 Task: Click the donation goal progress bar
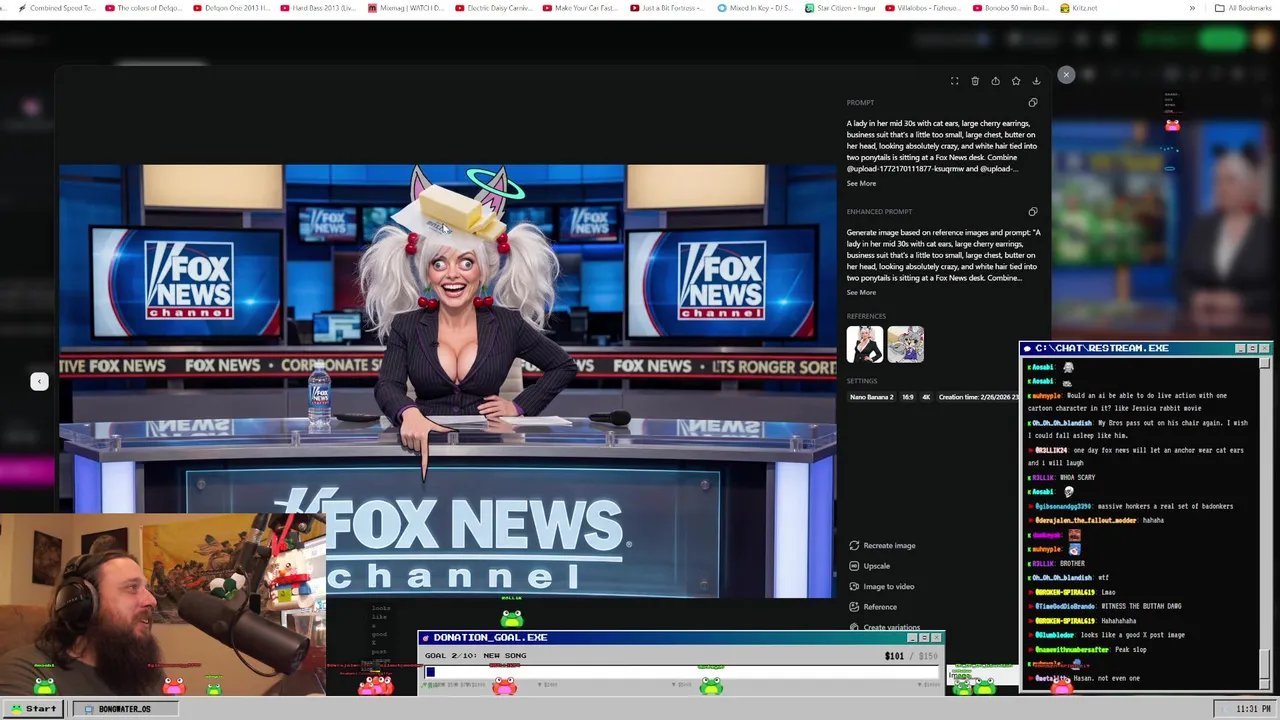pyautogui.click(x=682, y=672)
